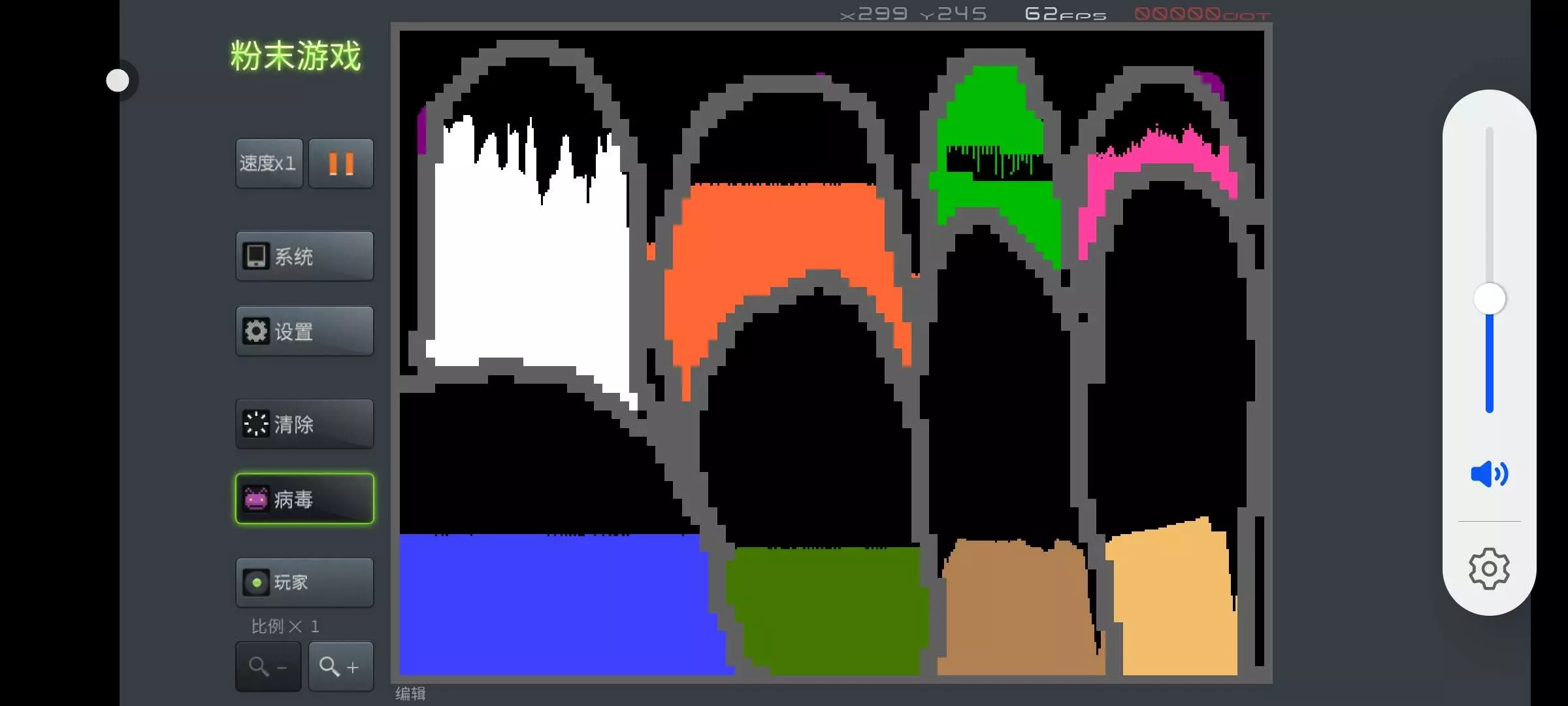This screenshot has height=706, width=1568.
Task: Tap the white floating circle button
Action: 118,80
